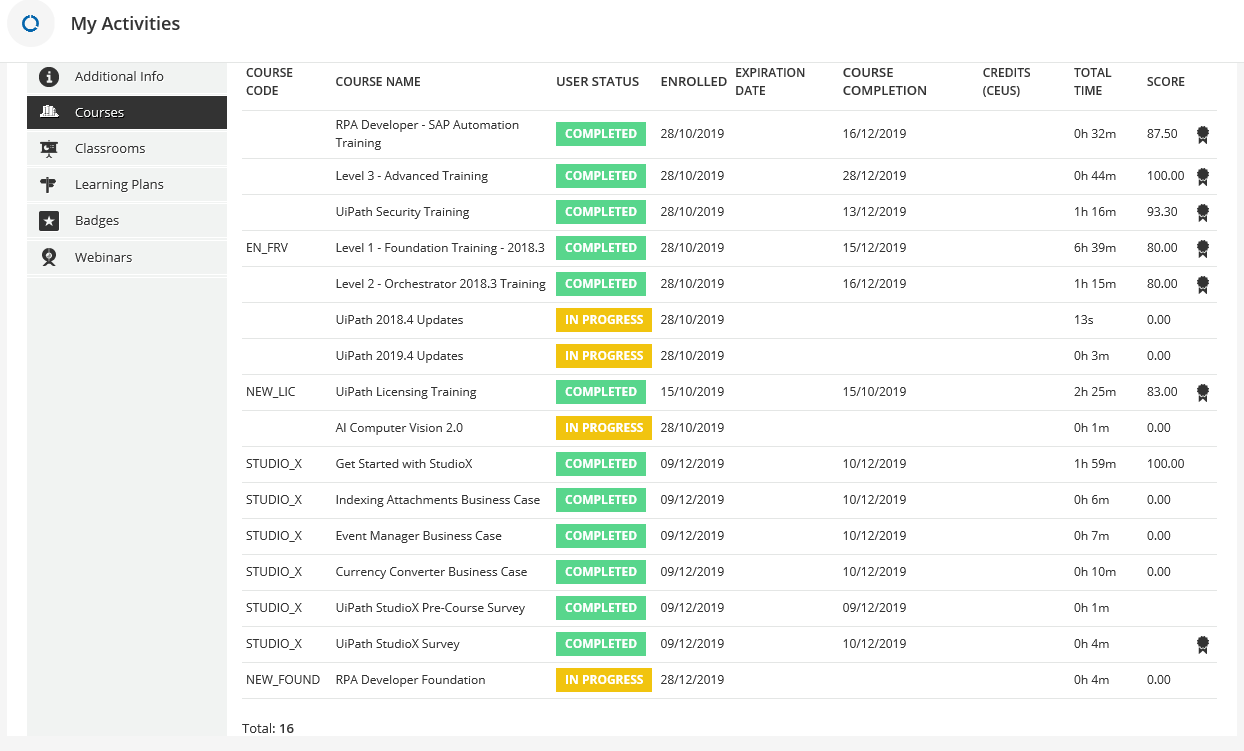
Task: Open UiPath StudioX Pre-Course Survey
Action: tap(430, 608)
